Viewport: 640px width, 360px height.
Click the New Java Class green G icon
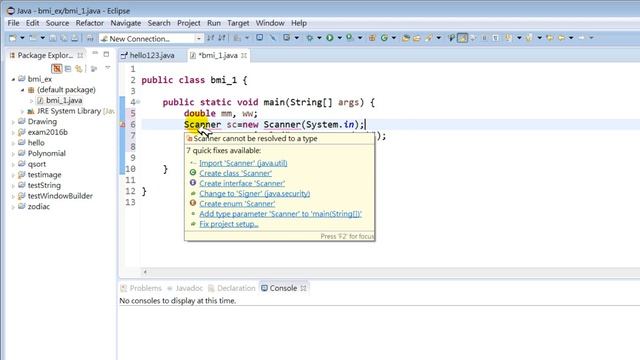(384, 38)
